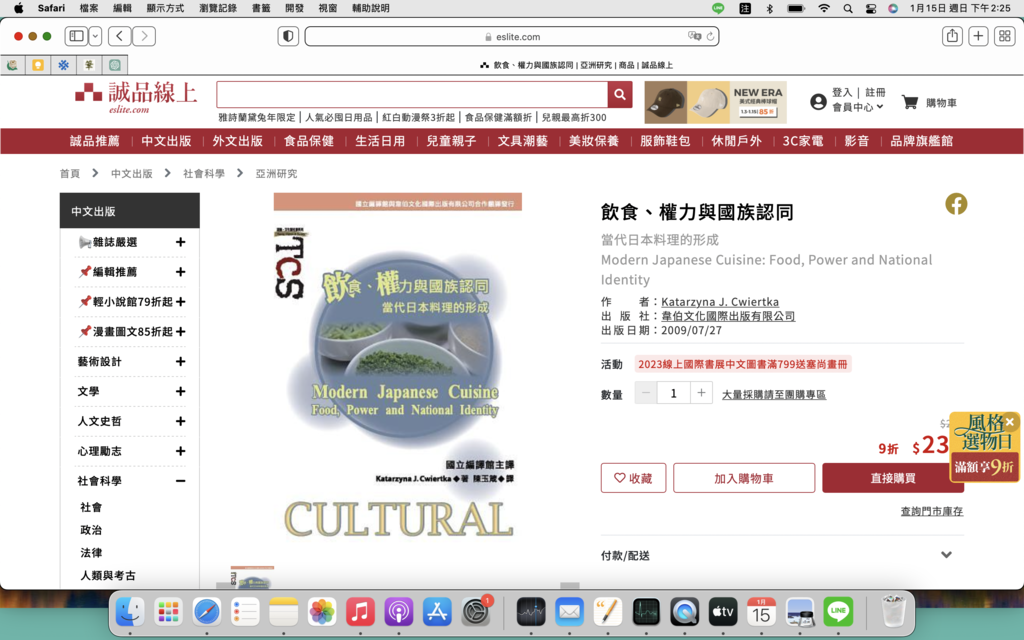
Task: Open a new tab with plus icon
Action: coord(978,36)
